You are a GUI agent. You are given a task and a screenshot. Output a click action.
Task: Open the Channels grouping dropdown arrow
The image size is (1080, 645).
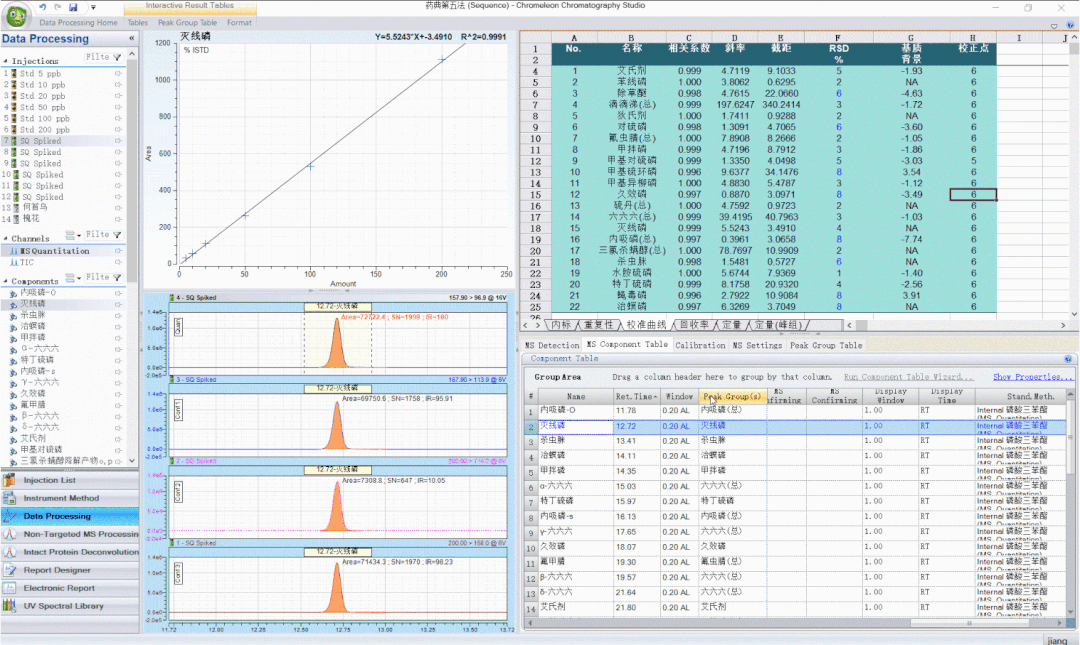pos(79,235)
